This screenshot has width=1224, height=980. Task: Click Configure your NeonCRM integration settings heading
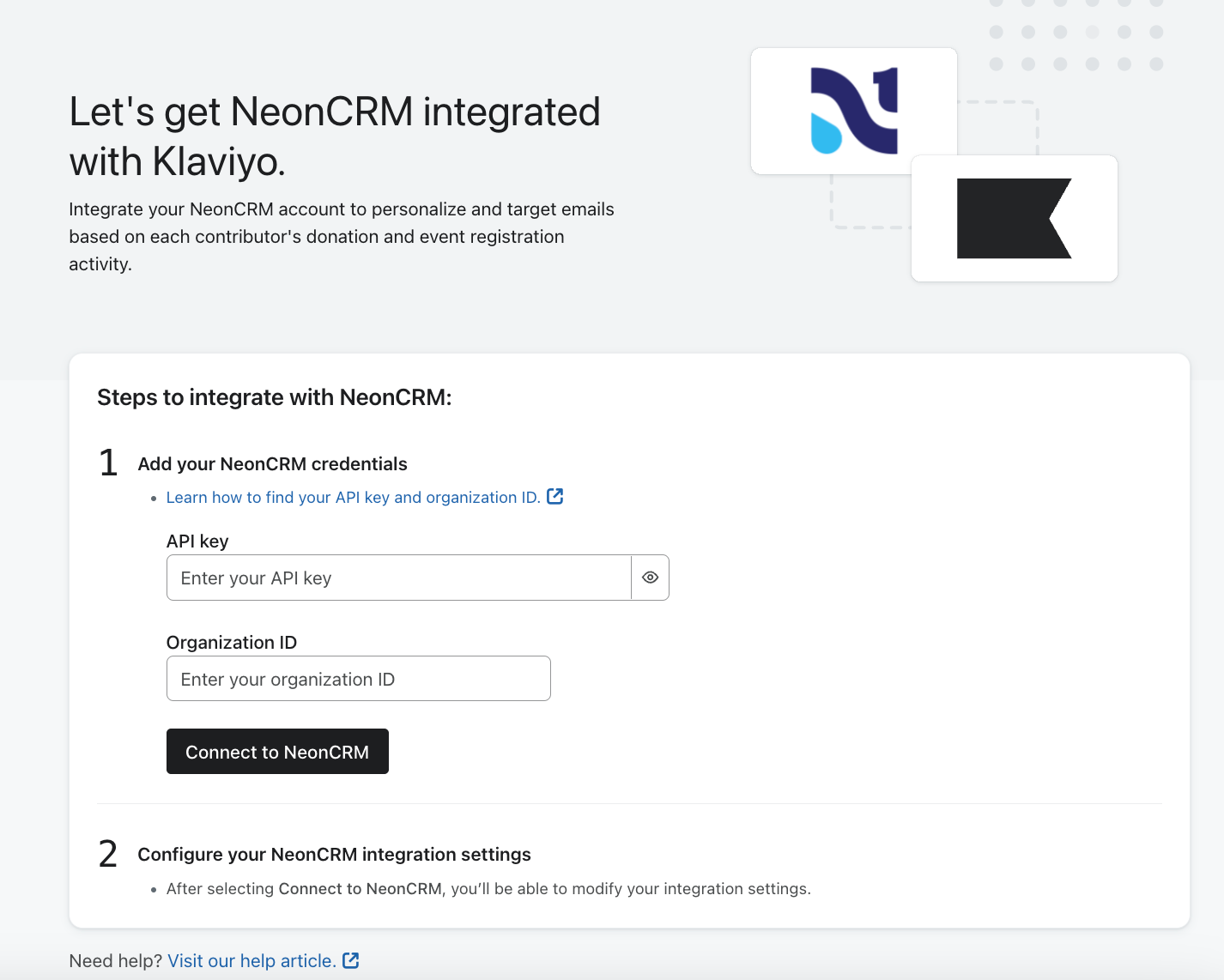click(334, 855)
